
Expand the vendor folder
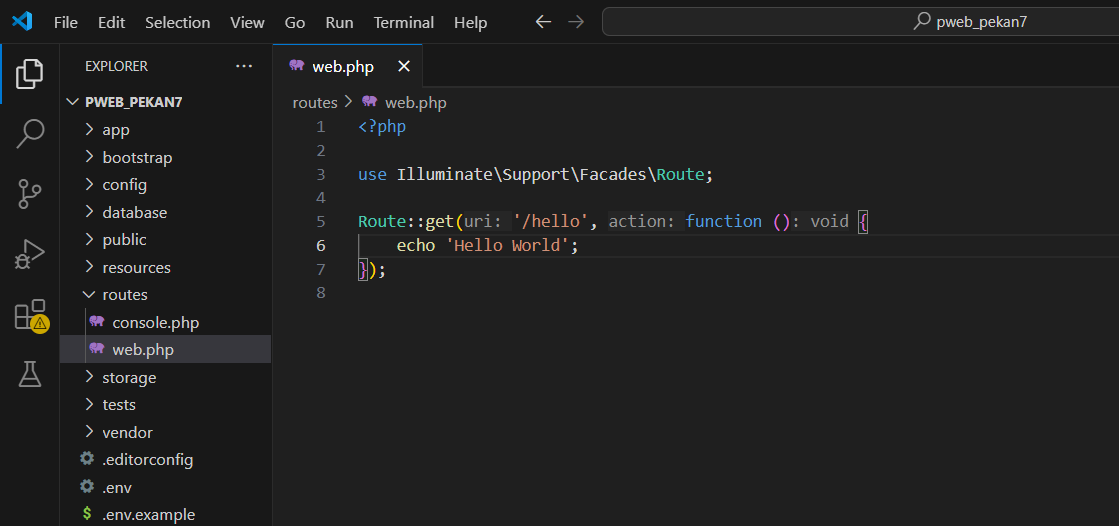click(x=126, y=433)
